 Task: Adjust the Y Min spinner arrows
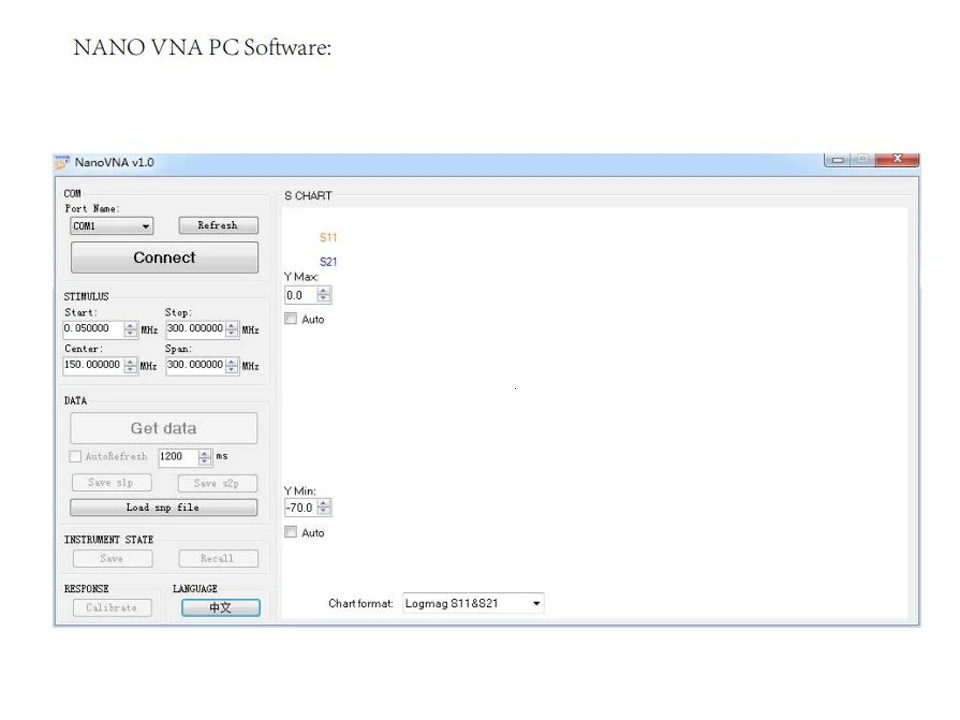(x=324, y=508)
